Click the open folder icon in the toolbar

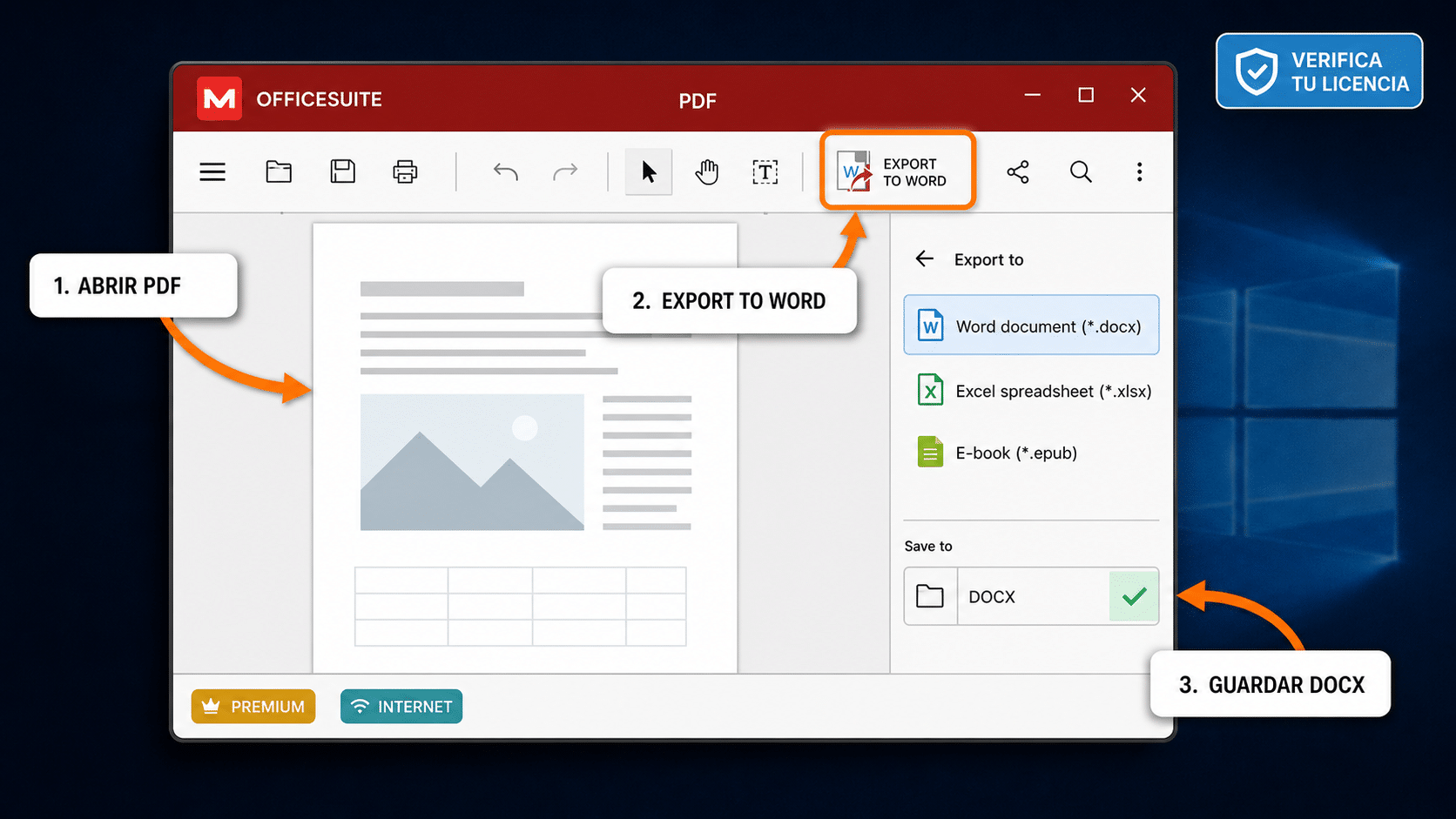(279, 171)
